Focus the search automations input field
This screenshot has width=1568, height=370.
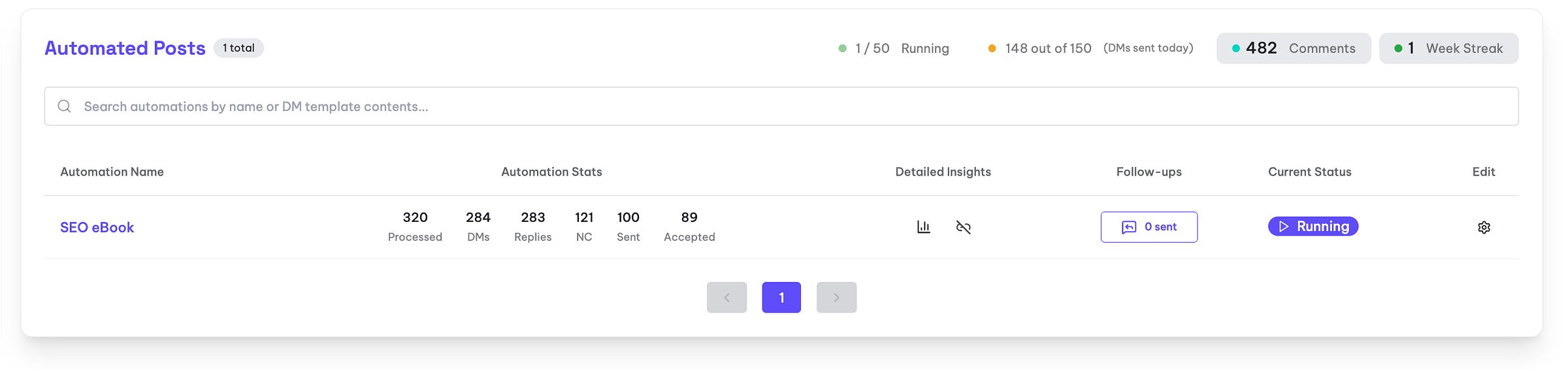tap(781, 106)
